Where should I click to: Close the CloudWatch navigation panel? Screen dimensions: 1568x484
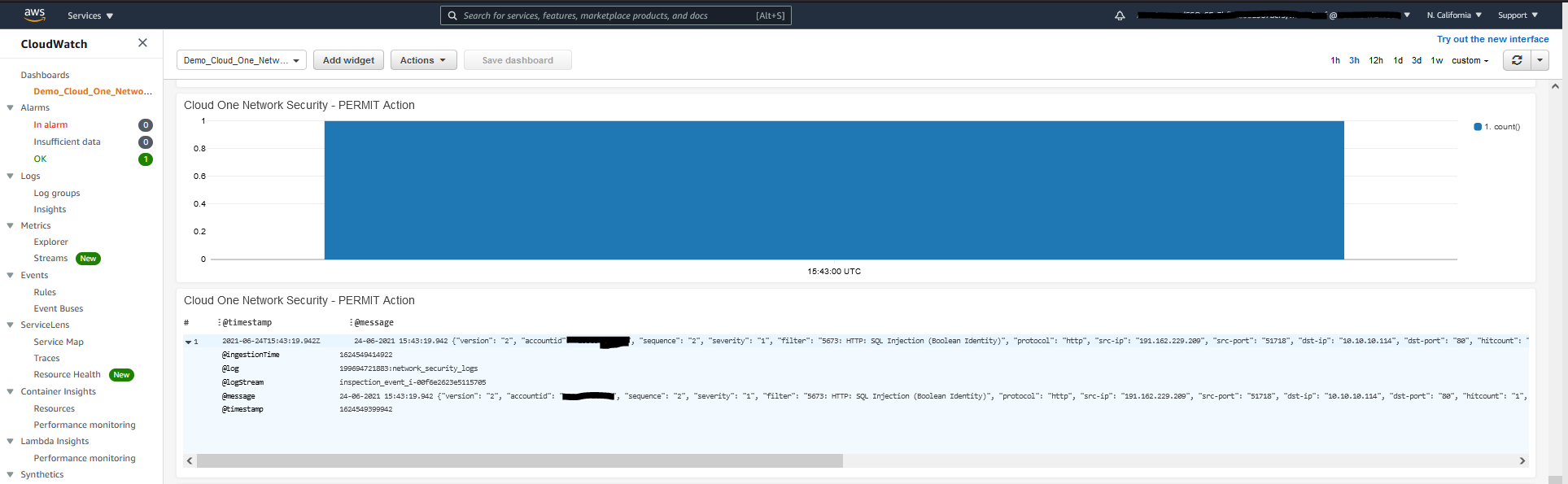click(142, 43)
